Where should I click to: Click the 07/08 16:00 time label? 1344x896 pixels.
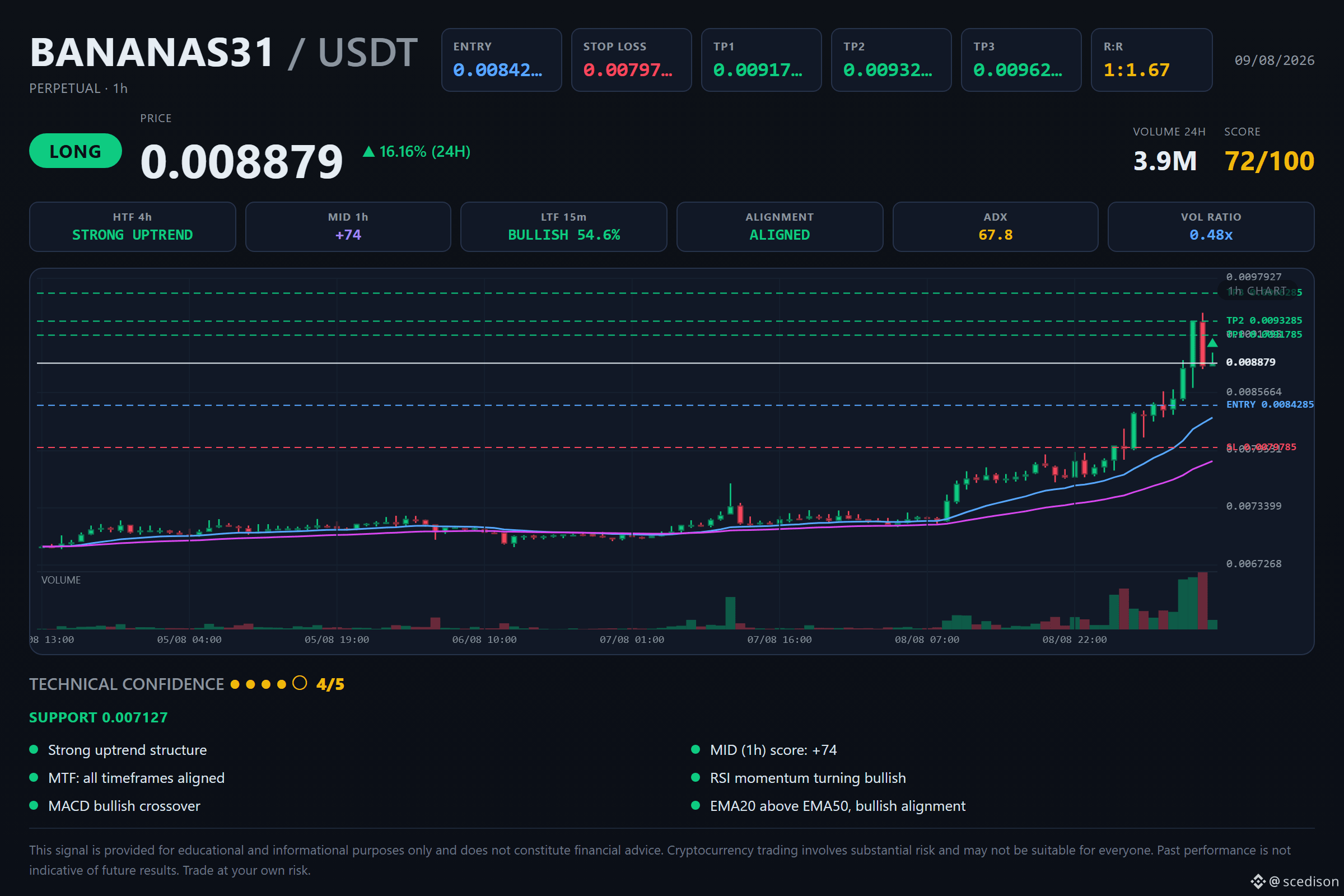point(780,640)
